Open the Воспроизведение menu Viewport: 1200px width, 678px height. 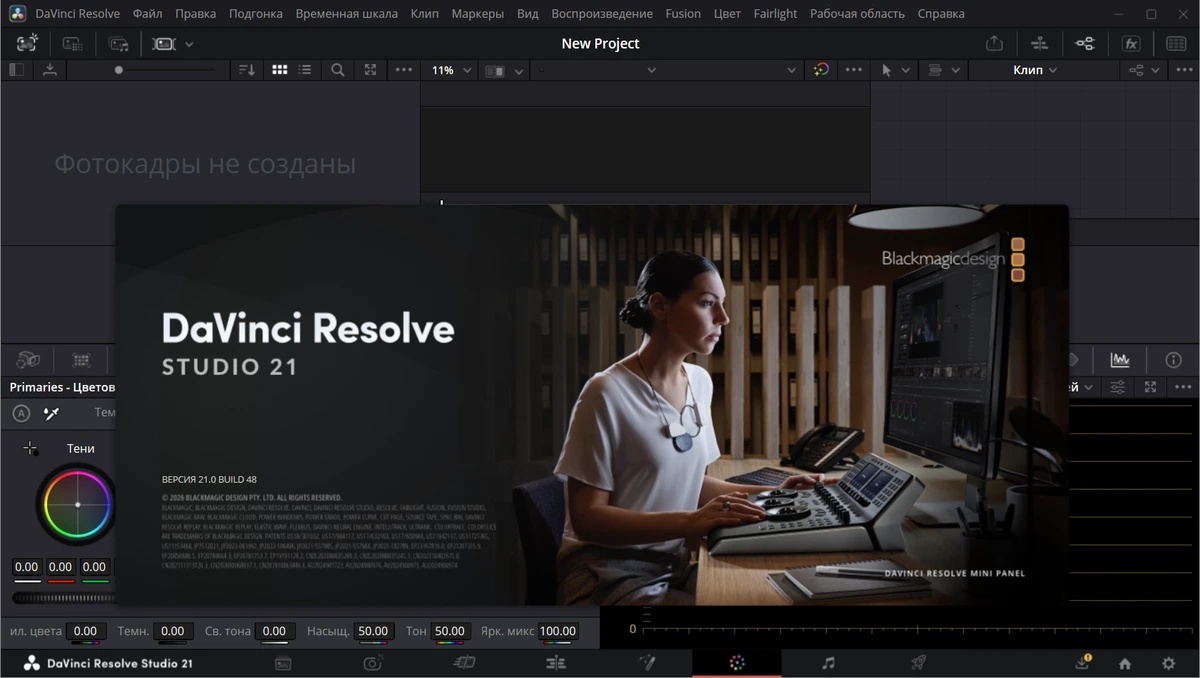click(x=602, y=14)
